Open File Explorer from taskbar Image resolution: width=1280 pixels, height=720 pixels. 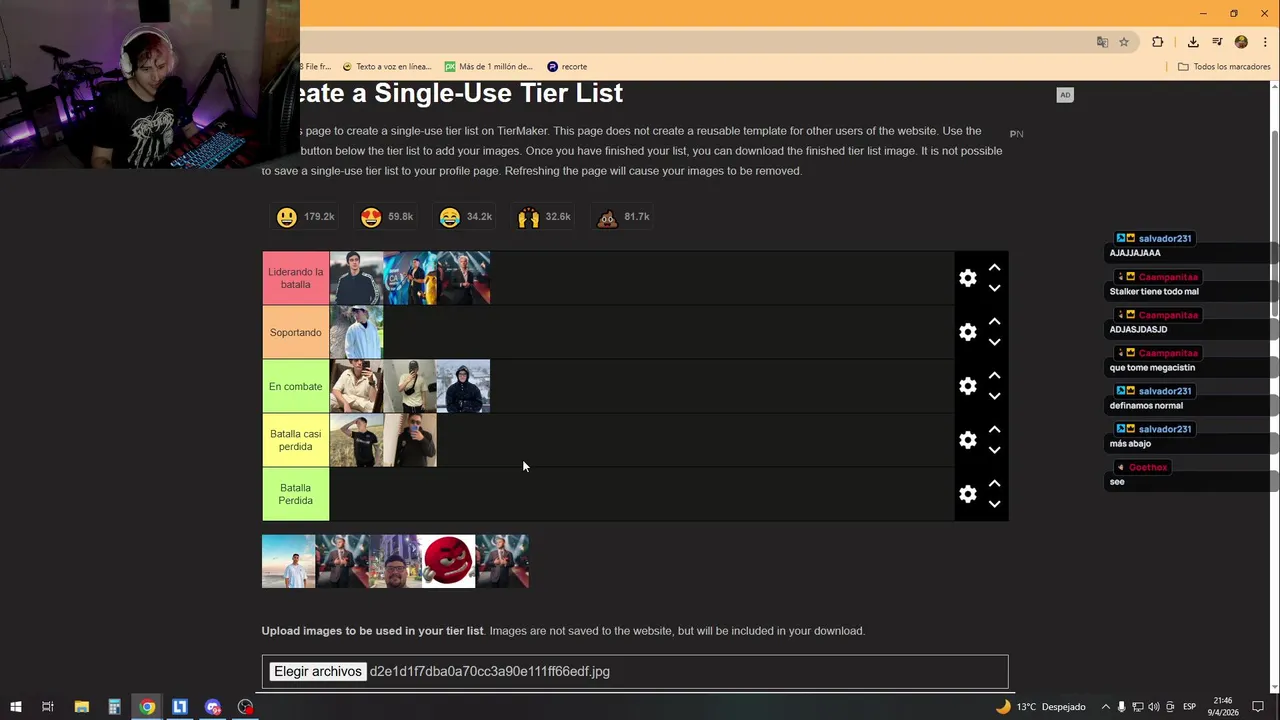[x=82, y=707]
